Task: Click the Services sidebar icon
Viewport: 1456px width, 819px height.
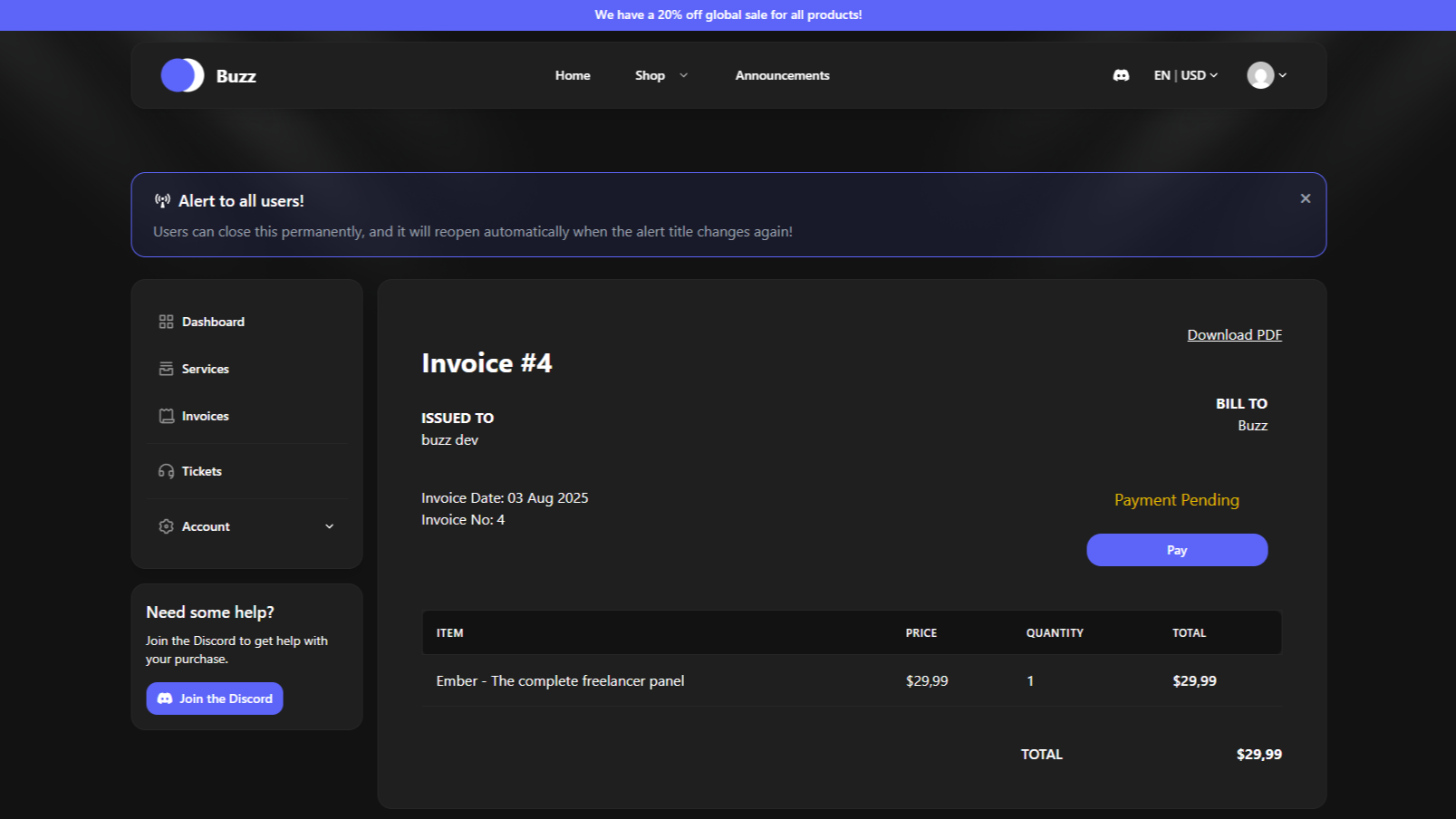Action: (x=166, y=369)
